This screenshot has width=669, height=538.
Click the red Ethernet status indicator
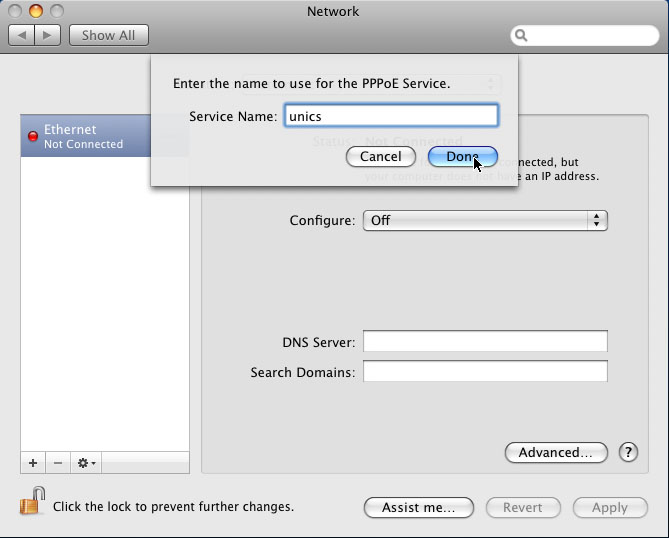(33, 136)
